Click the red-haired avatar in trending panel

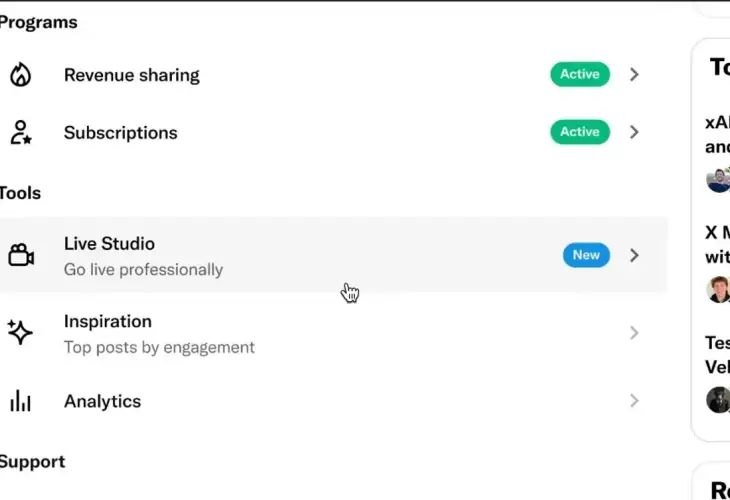pos(718,289)
